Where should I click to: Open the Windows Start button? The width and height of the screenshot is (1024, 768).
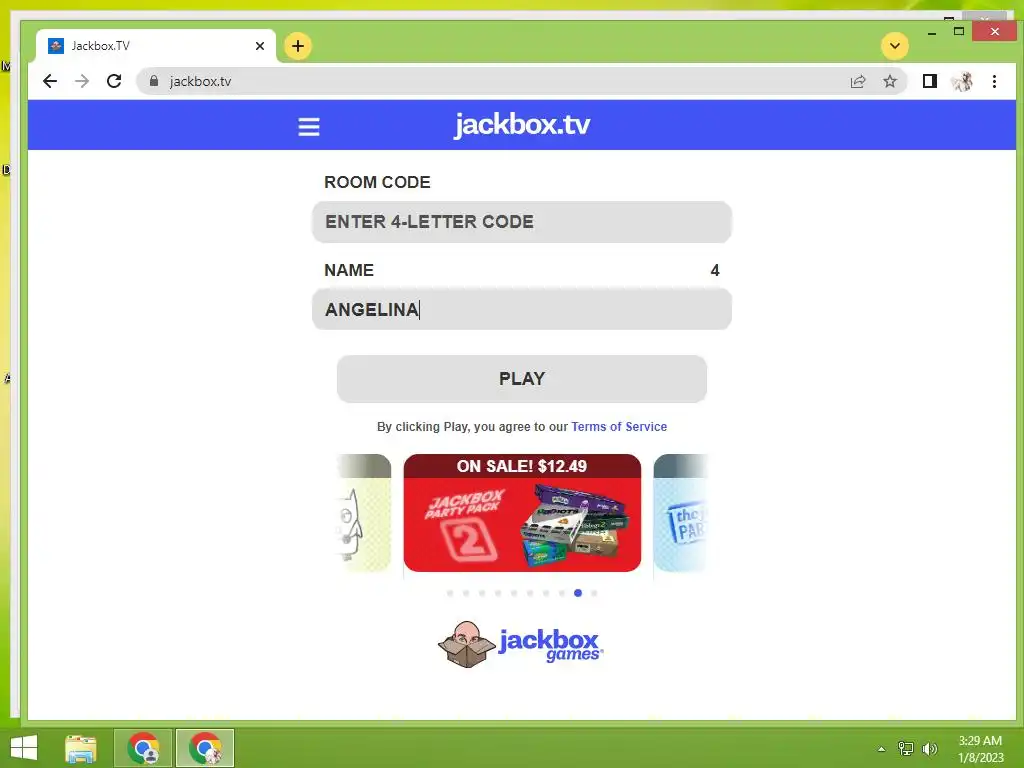24,748
